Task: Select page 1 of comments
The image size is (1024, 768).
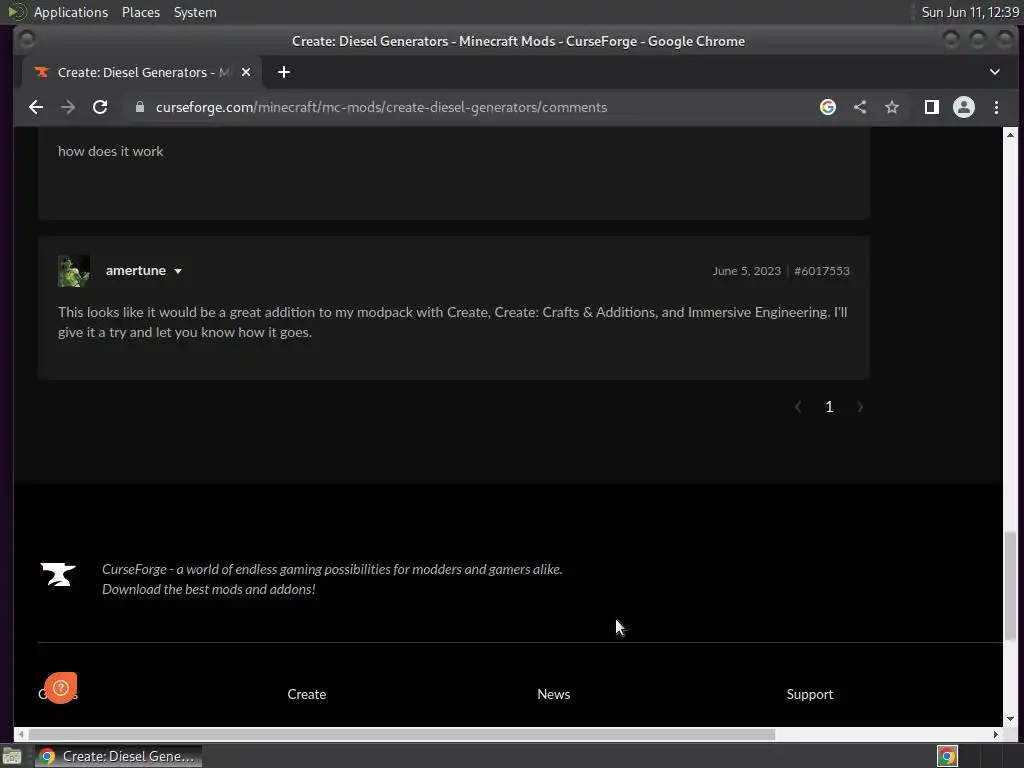Action: click(829, 407)
